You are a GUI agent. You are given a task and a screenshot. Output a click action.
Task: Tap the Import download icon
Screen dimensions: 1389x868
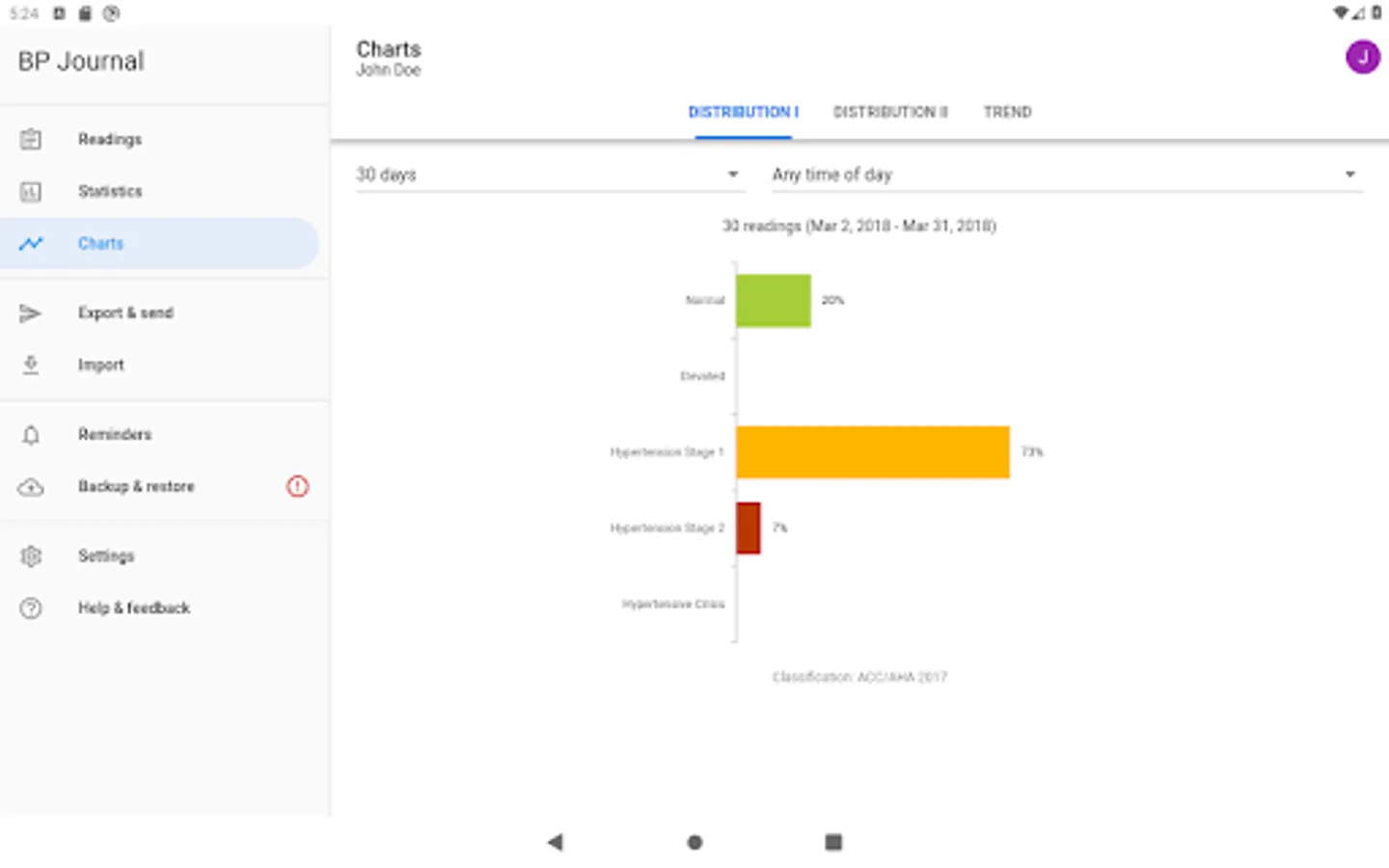pyautogui.click(x=31, y=365)
